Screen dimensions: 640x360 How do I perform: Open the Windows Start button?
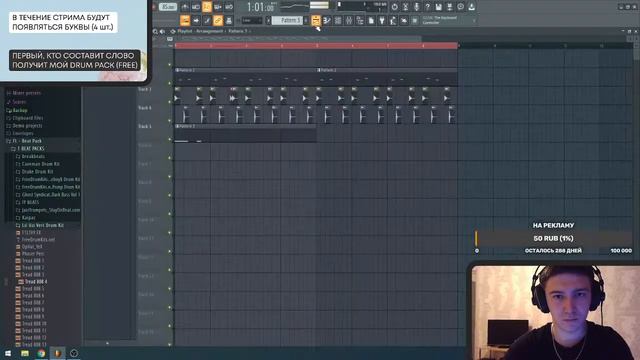(x=8, y=353)
